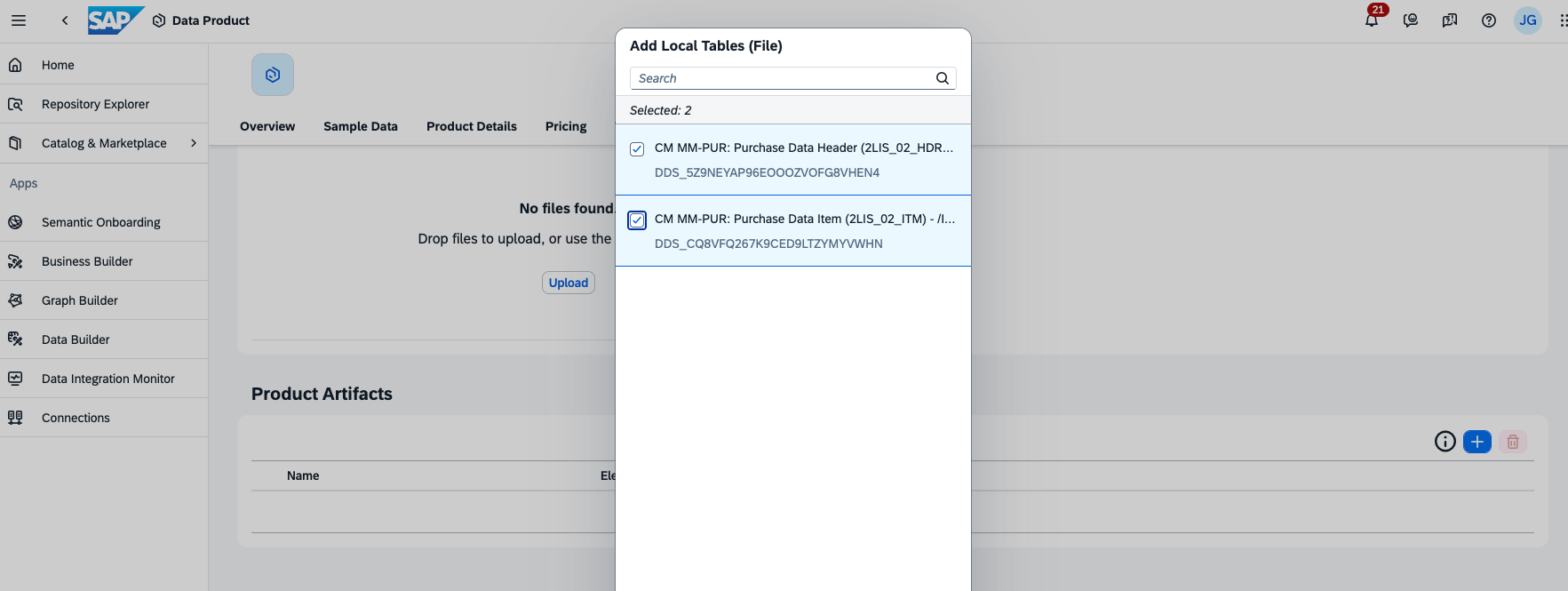Click the blue add artifact plus button
The image size is (1568, 591).
pos(1476,442)
